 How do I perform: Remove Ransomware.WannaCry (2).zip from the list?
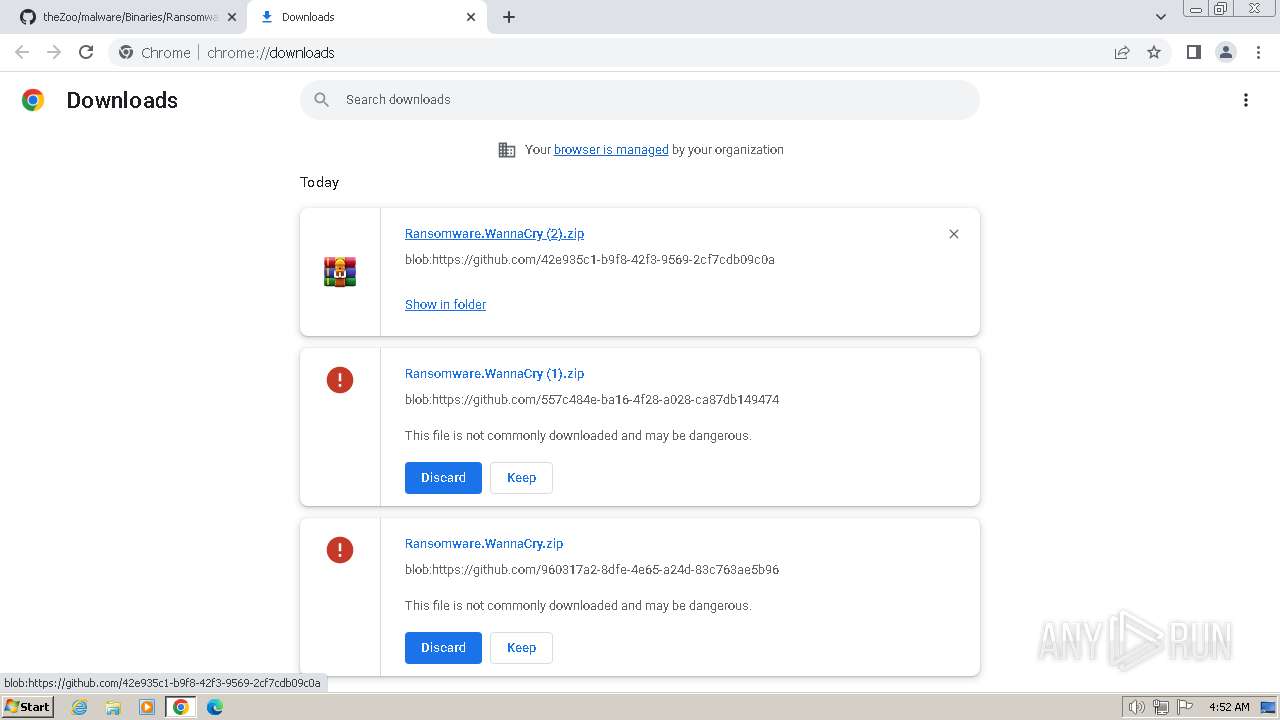click(x=953, y=234)
